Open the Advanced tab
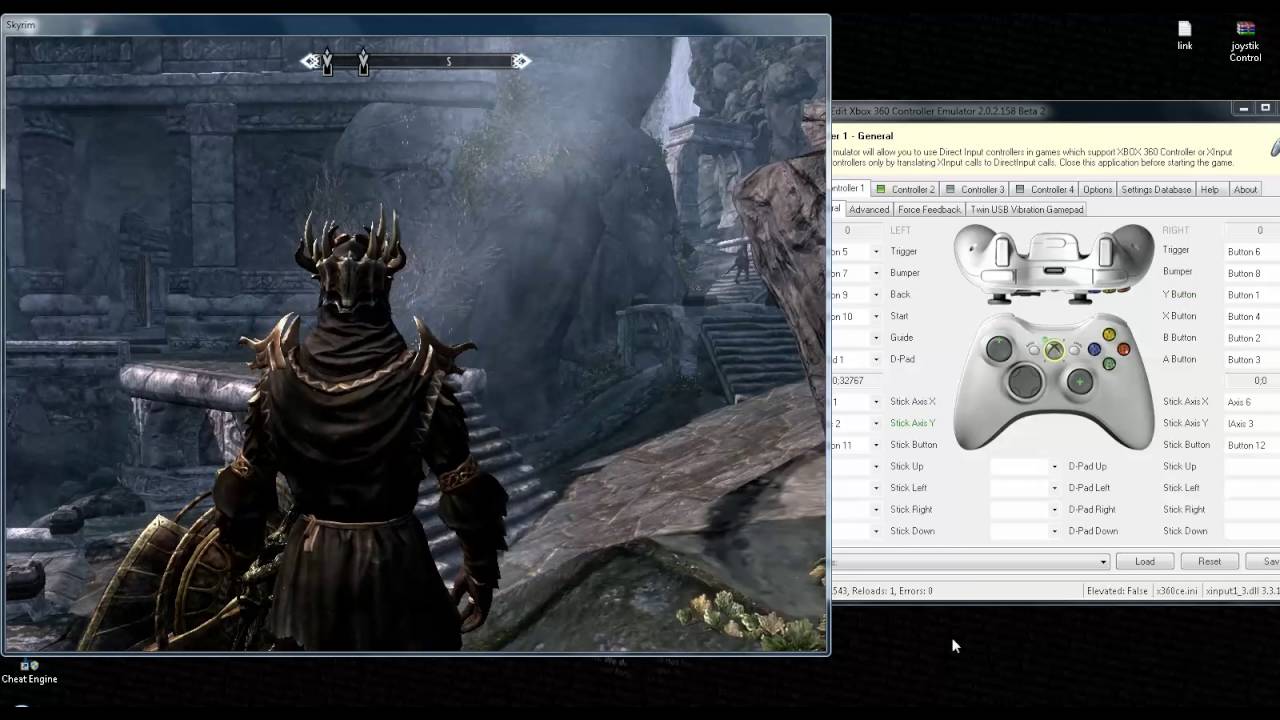This screenshot has width=1280, height=720. 868,209
